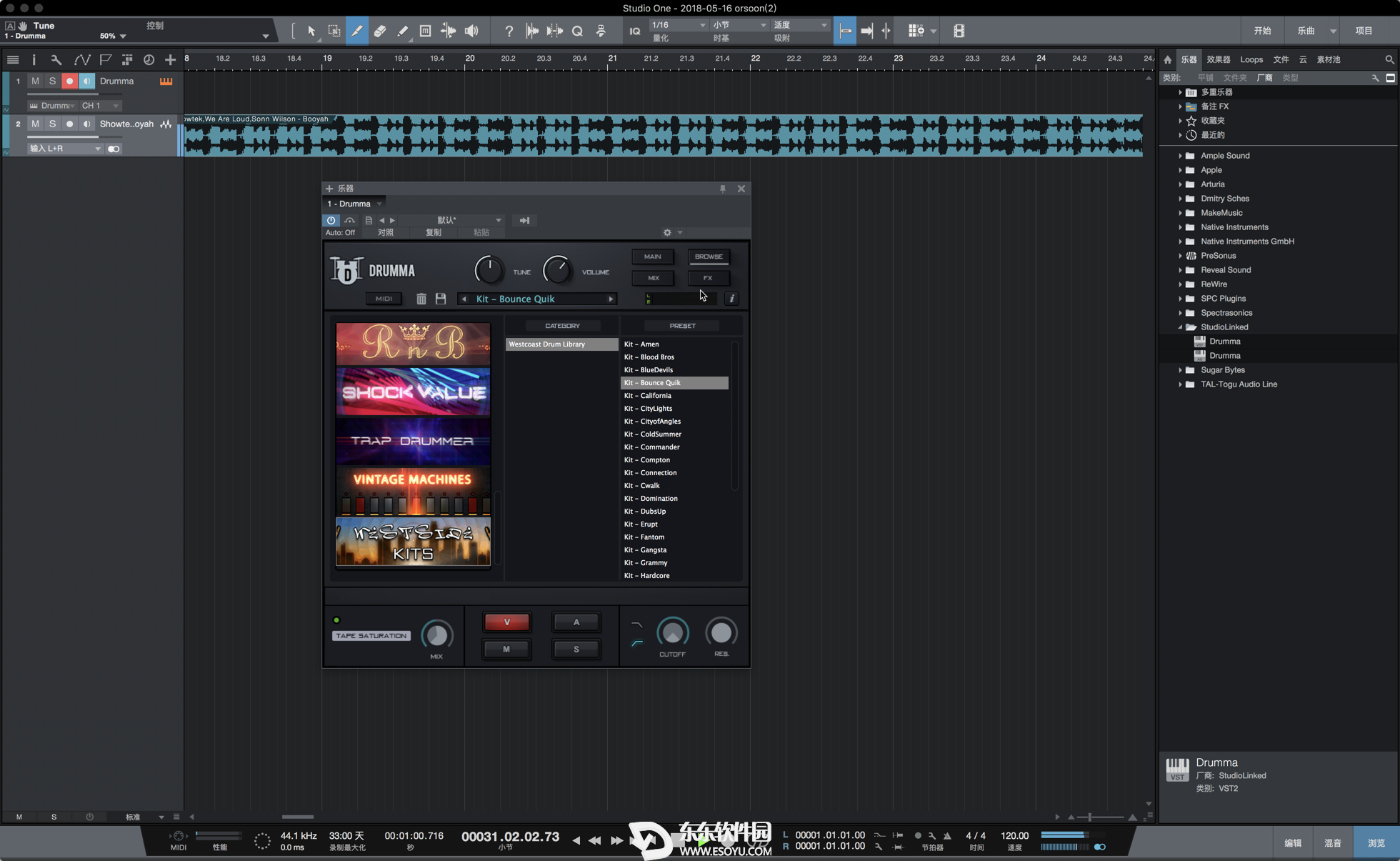
Task: Click the Drumma MIX button
Action: point(653,278)
